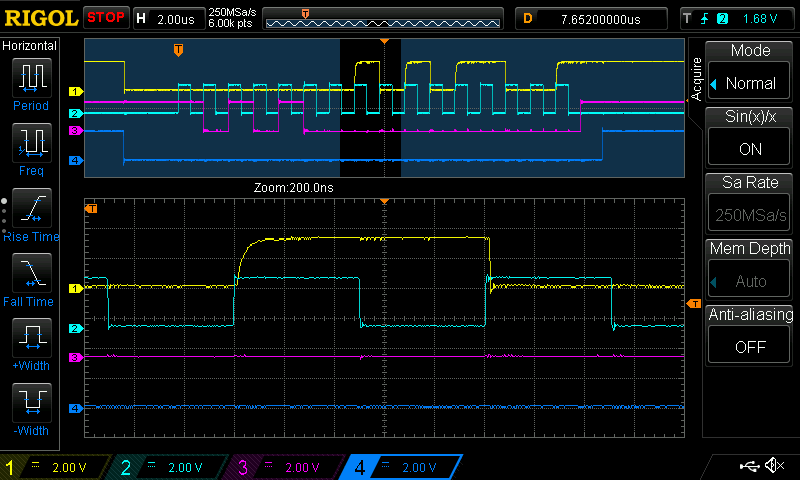
Task: Select channel 4 2.00 V scale tab
Action: (403, 467)
